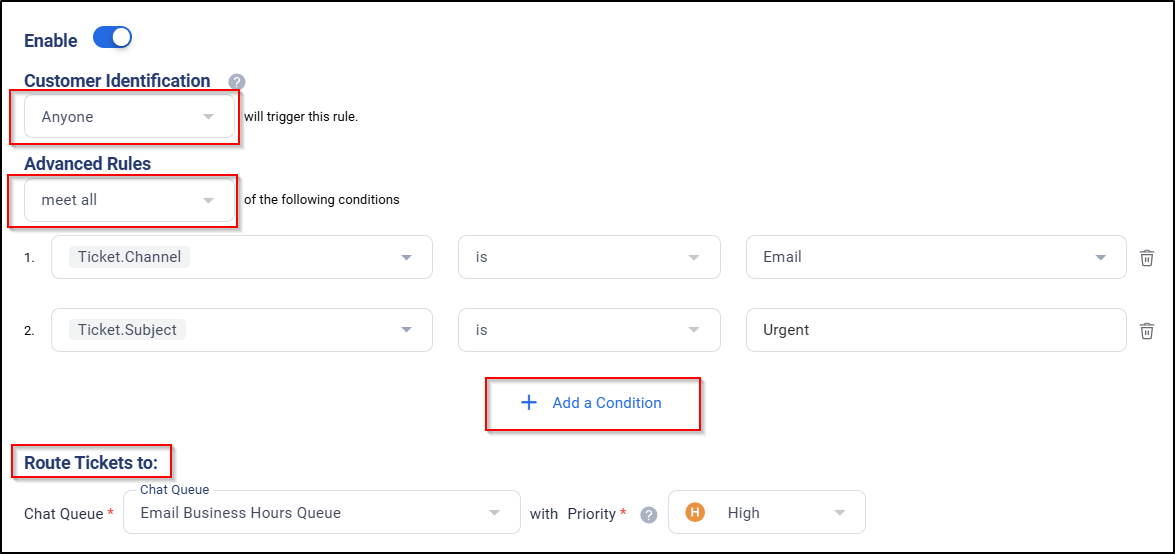Click the Priority help question mark icon
Screen dimensions: 1175x554
pos(649,515)
